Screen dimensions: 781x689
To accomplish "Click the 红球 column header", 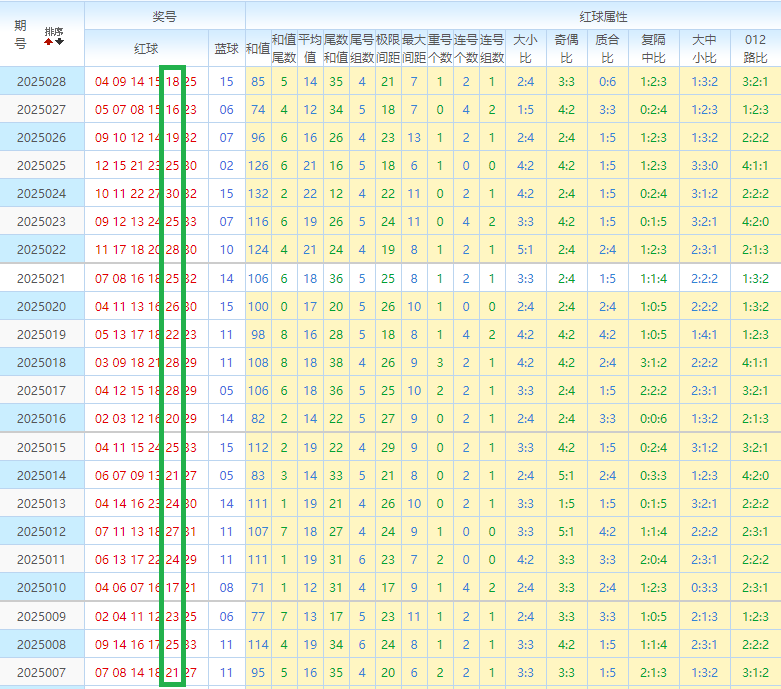I will coord(146,48).
